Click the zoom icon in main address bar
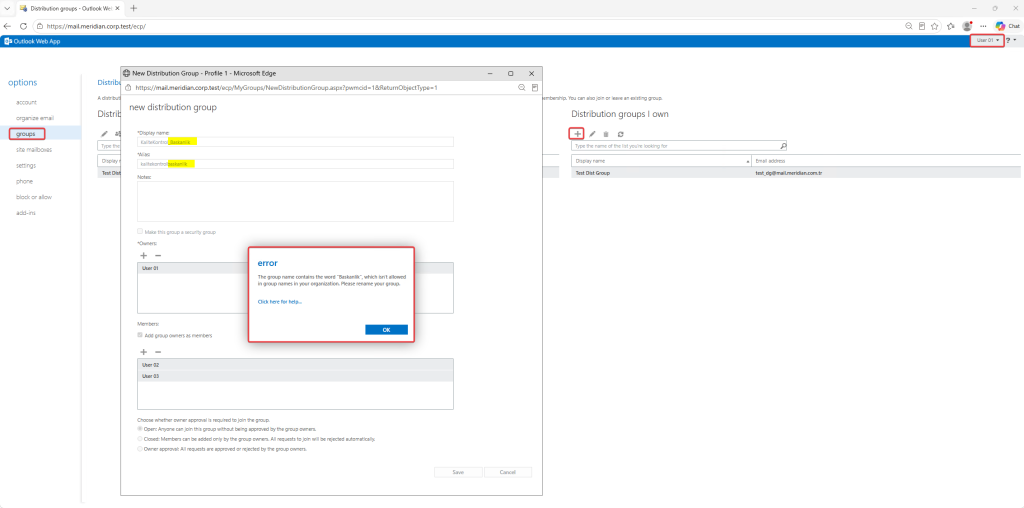Viewport: 1024px width, 508px height. pyautogui.click(x=908, y=26)
